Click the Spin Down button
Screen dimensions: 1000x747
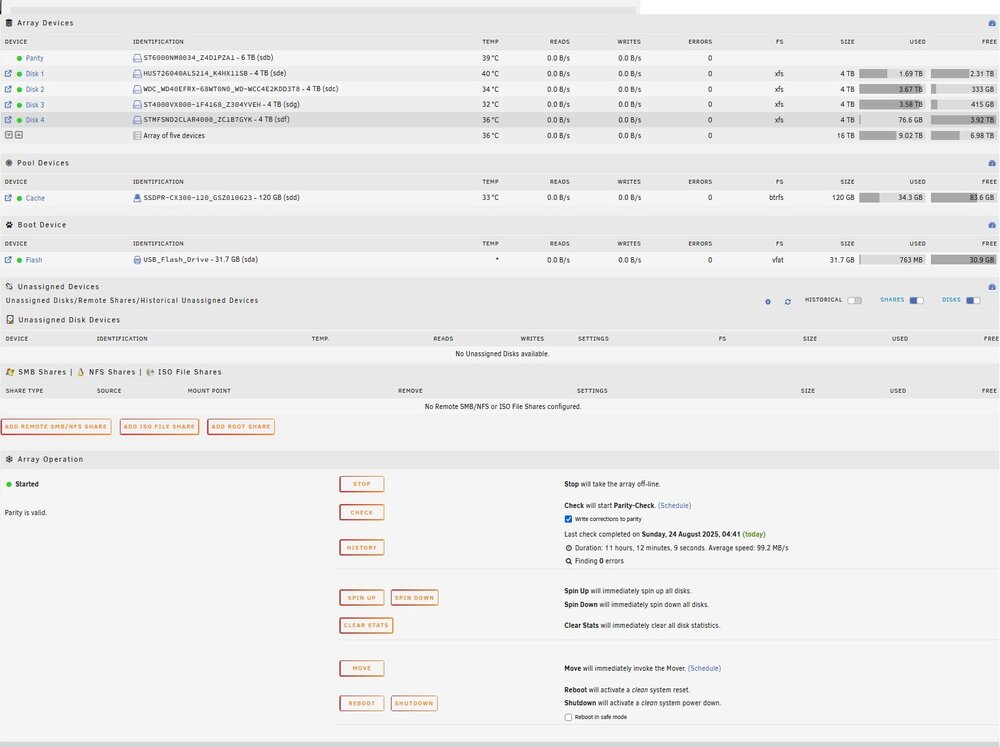pyautogui.click(x=414, y=598)
